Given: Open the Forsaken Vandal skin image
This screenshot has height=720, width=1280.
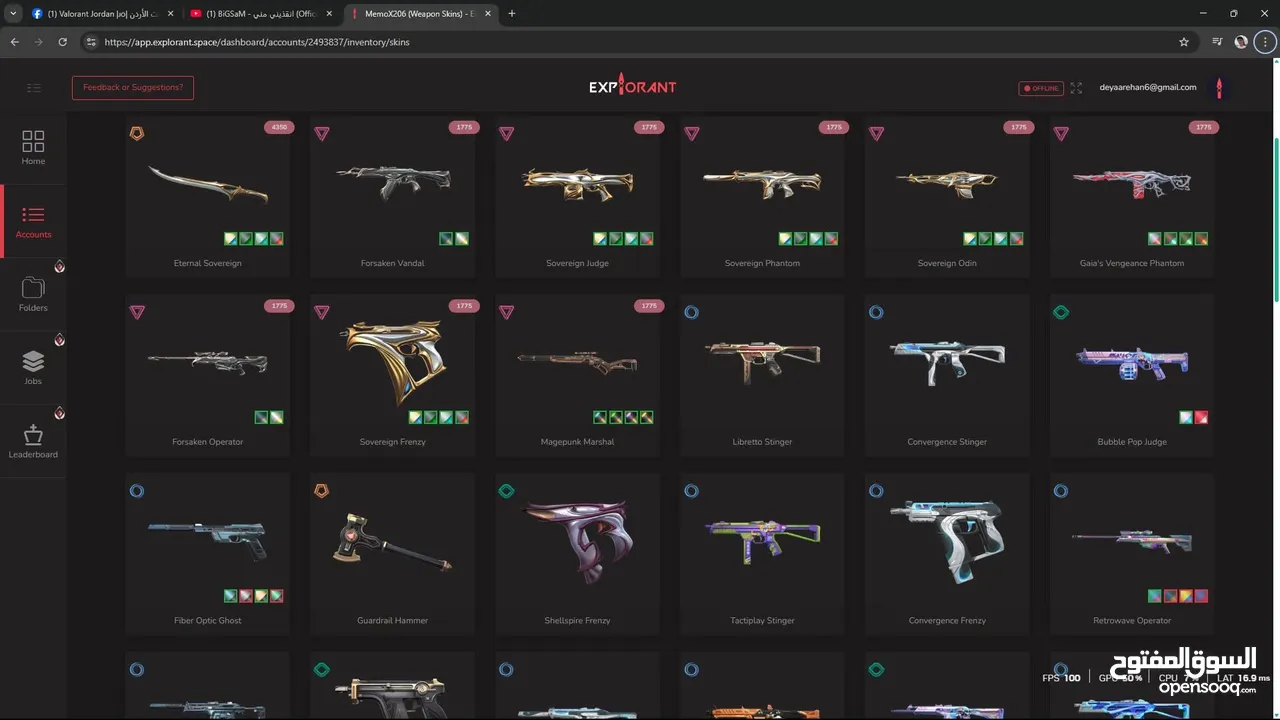Looking at the screenshot, I should coord(393,182).
